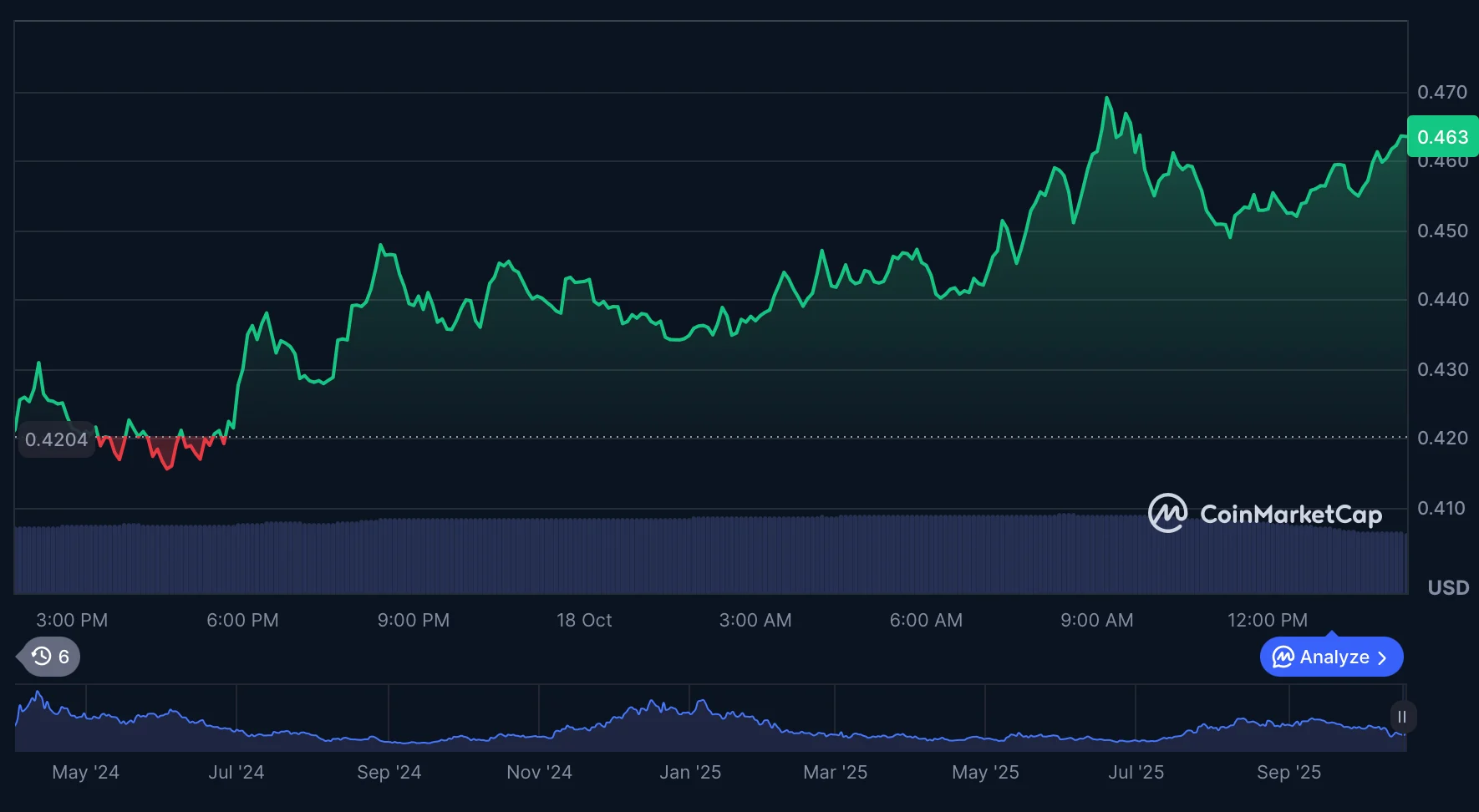The image size is (1479, 812).
Task: Click the chevron arrow on Analyze button
Action: 1382,658
